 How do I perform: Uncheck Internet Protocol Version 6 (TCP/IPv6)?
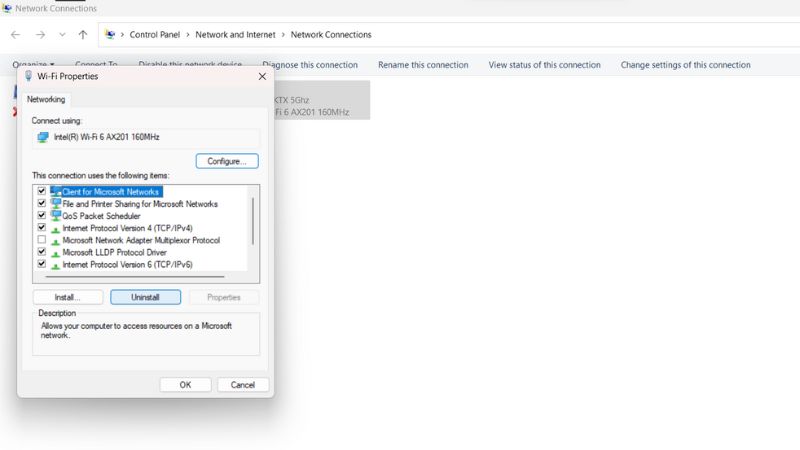41,264
